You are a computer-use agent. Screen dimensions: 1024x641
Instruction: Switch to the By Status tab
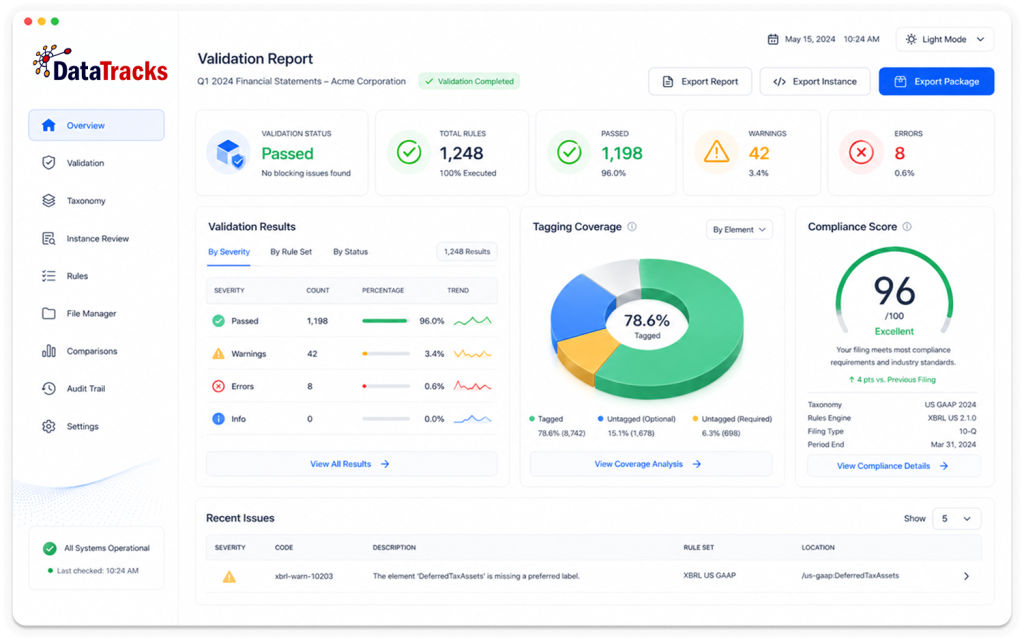pyautogui.click(x=350, y=252)
